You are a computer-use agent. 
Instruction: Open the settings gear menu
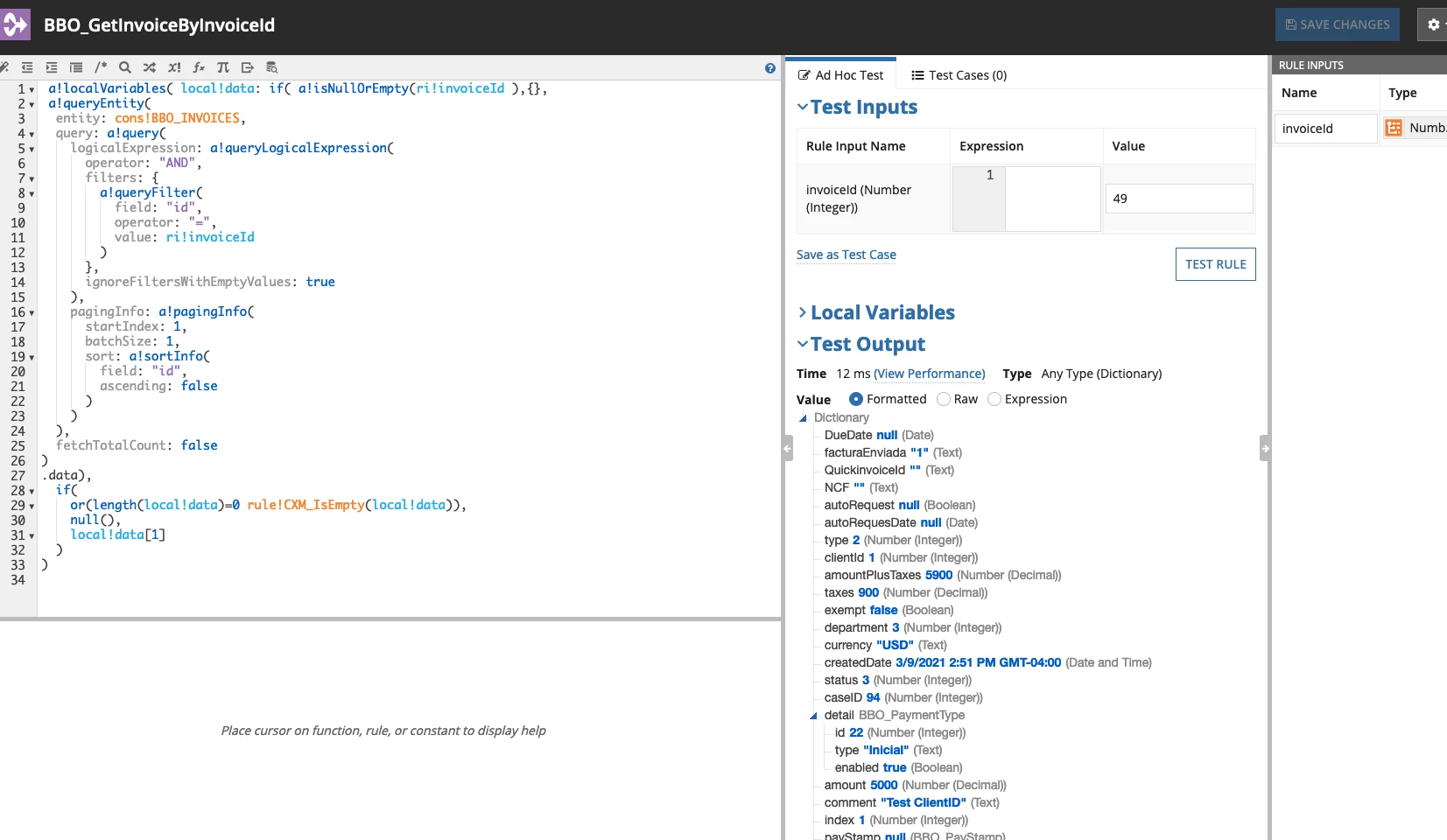[1433, 24]
